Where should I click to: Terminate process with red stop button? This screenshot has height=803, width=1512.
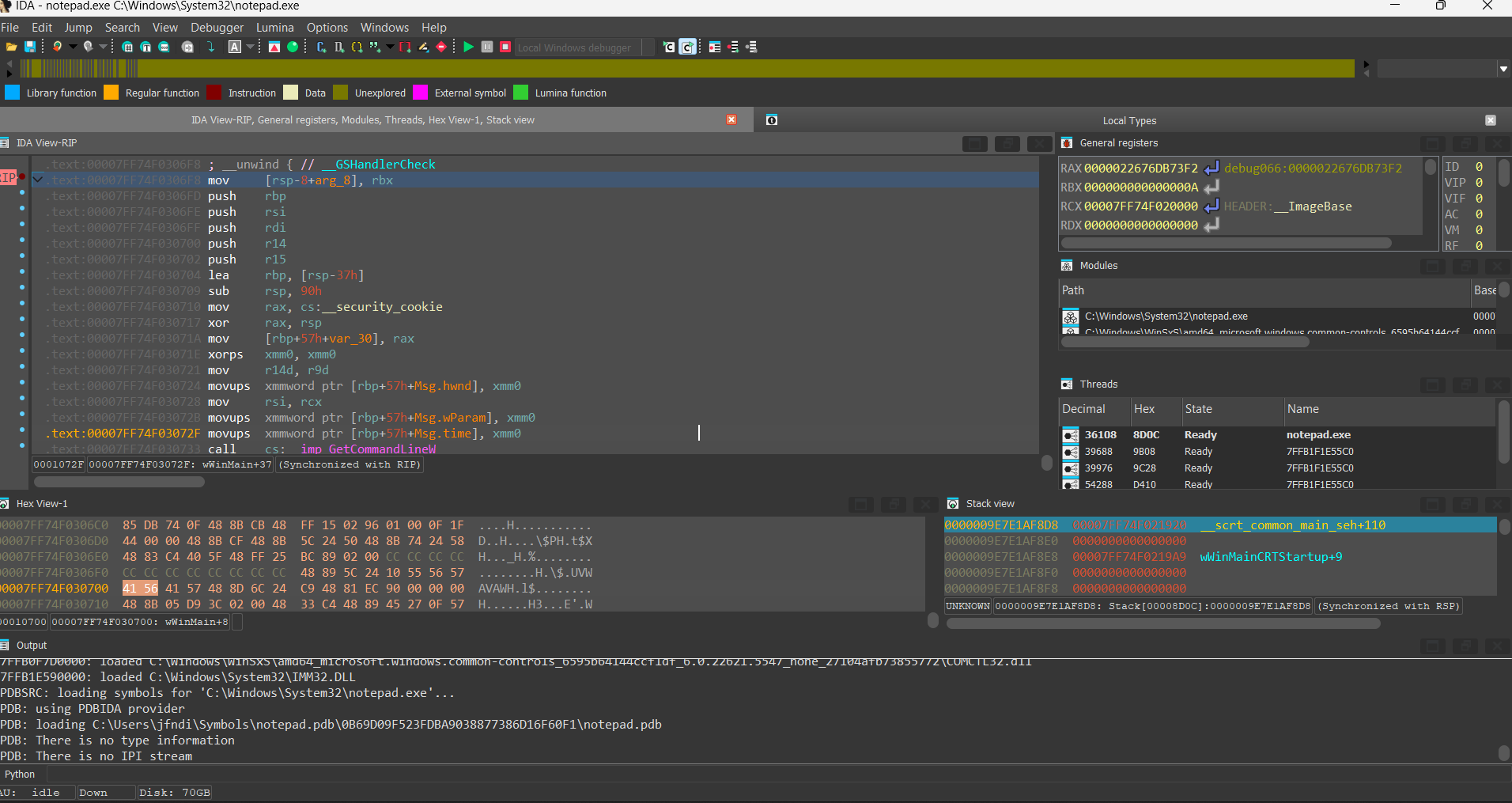tap(505, 47)
